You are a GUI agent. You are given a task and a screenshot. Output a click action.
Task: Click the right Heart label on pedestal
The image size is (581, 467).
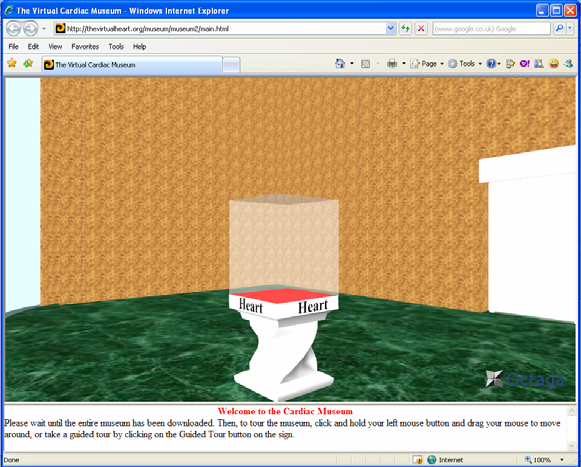313,307
